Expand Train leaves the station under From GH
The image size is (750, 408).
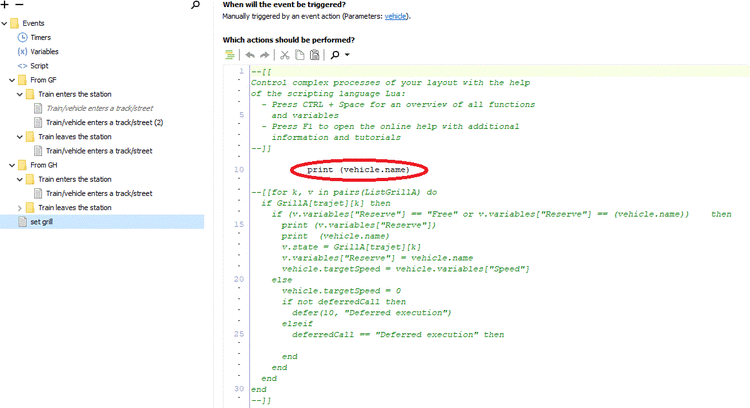(x=20, y=208)
